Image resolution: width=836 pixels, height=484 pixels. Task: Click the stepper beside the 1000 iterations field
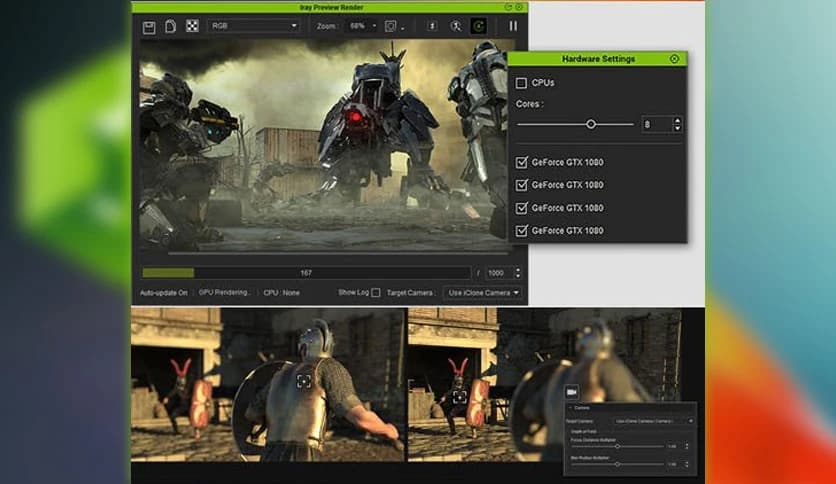tap(518, 273)
